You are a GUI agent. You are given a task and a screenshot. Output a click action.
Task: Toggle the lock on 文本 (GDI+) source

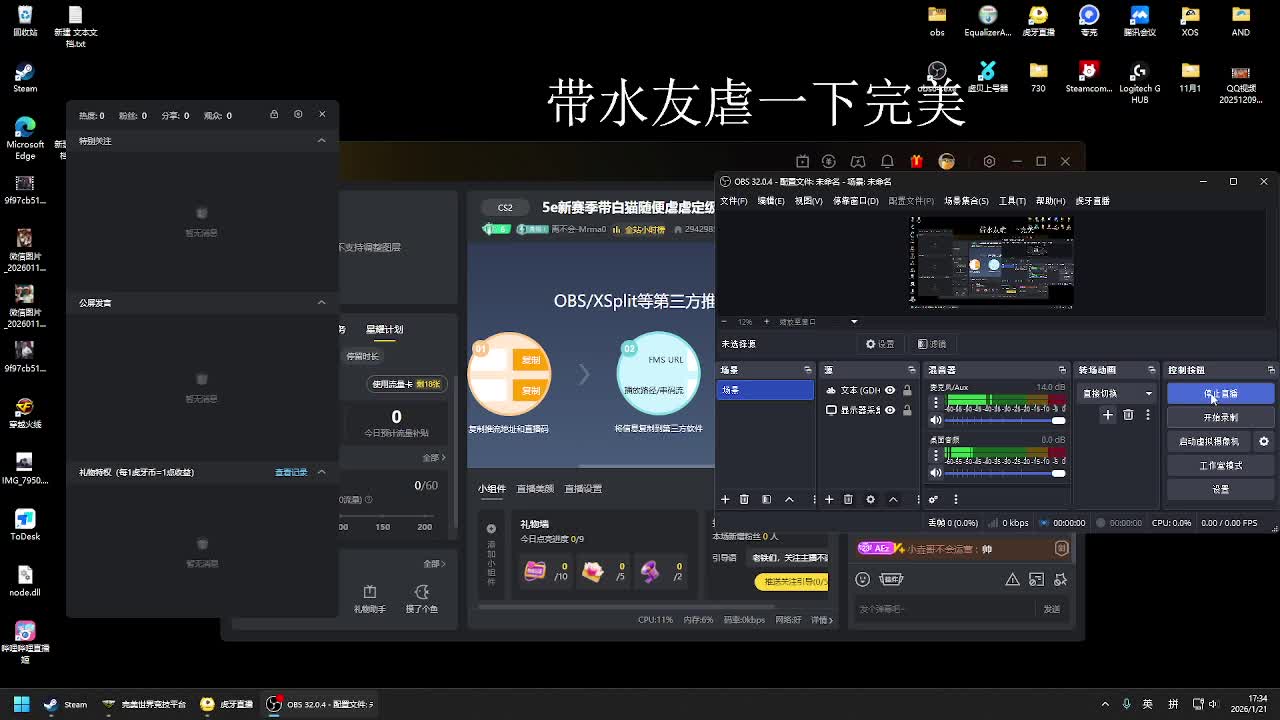click(907, 390)
